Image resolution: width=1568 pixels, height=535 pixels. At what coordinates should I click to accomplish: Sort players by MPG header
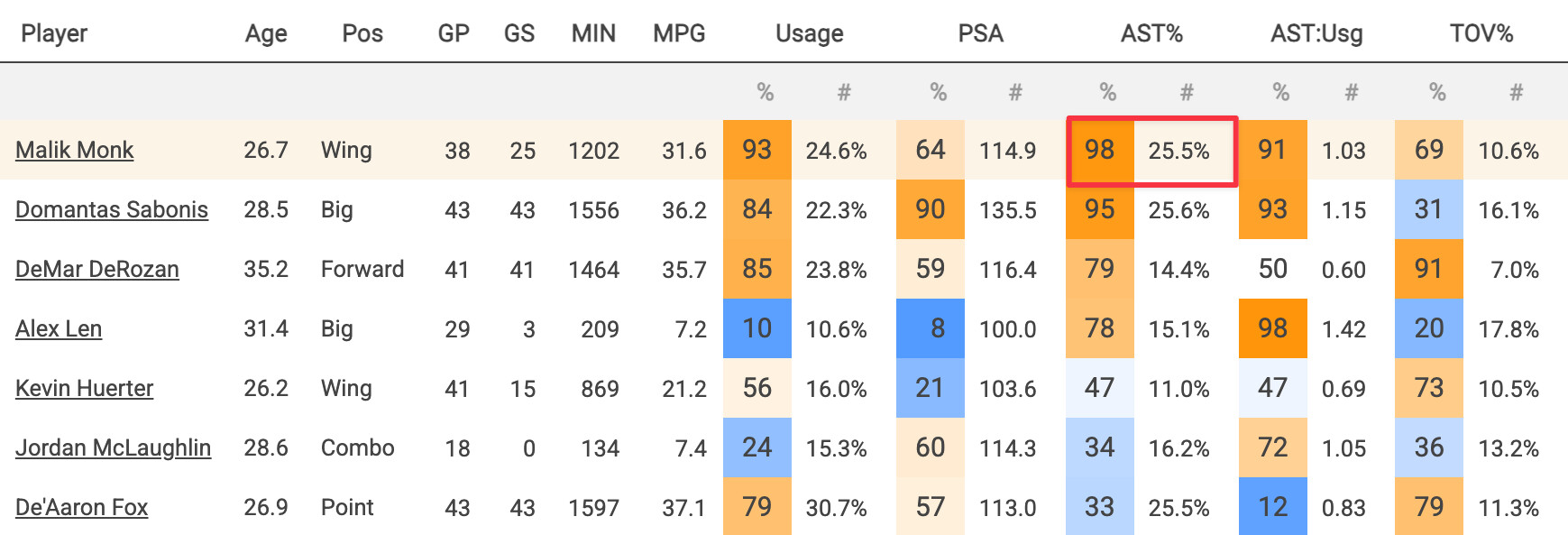coord(679,33)
